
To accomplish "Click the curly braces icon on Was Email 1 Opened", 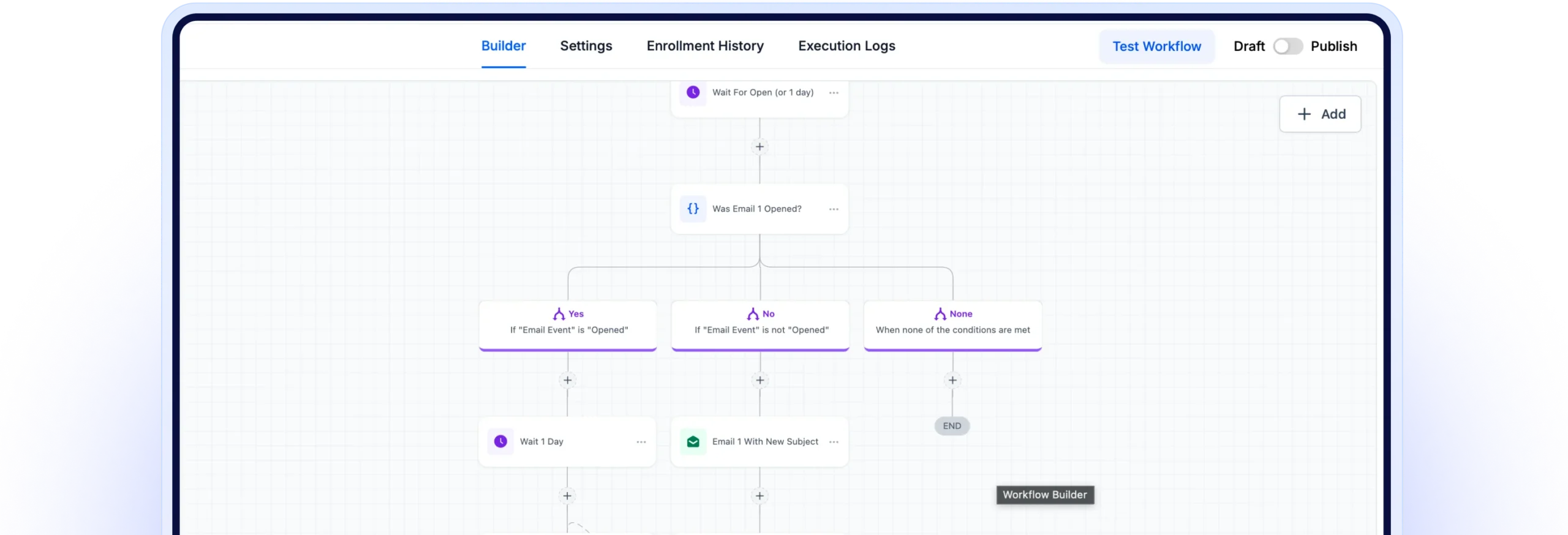I will 693,209.
